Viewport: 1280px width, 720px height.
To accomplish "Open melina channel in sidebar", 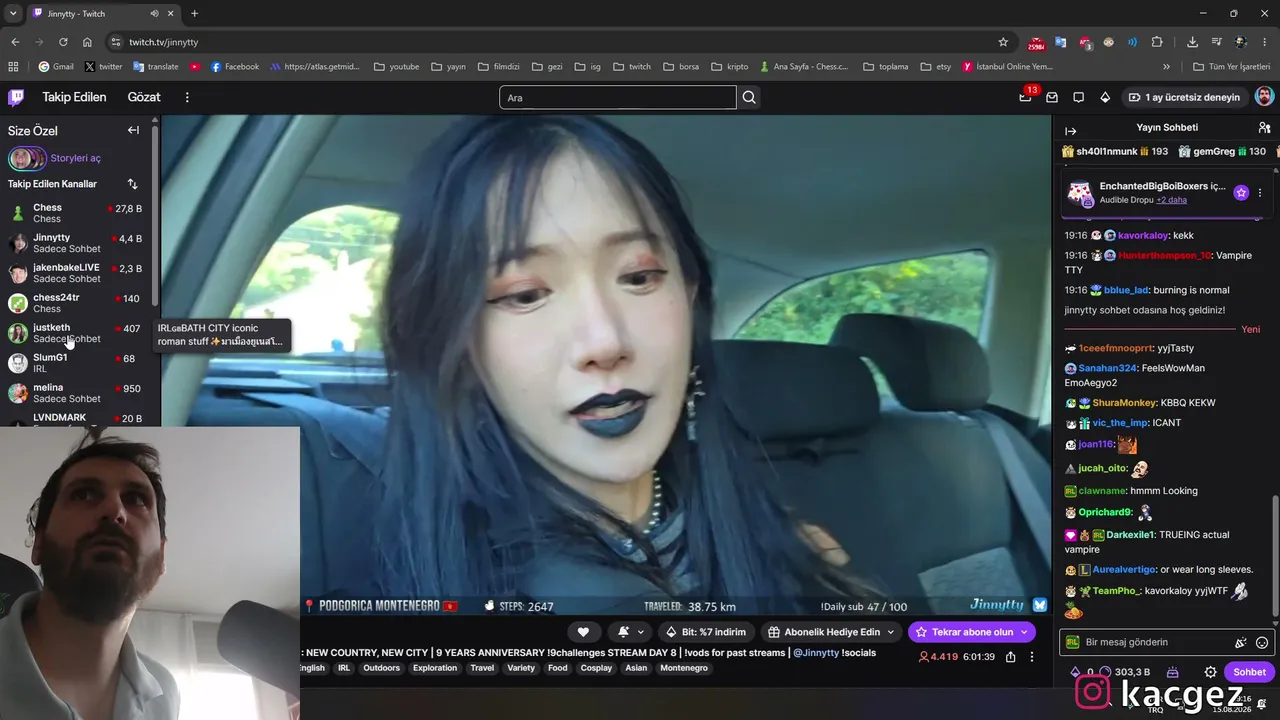I will click(x=77, y=393).
